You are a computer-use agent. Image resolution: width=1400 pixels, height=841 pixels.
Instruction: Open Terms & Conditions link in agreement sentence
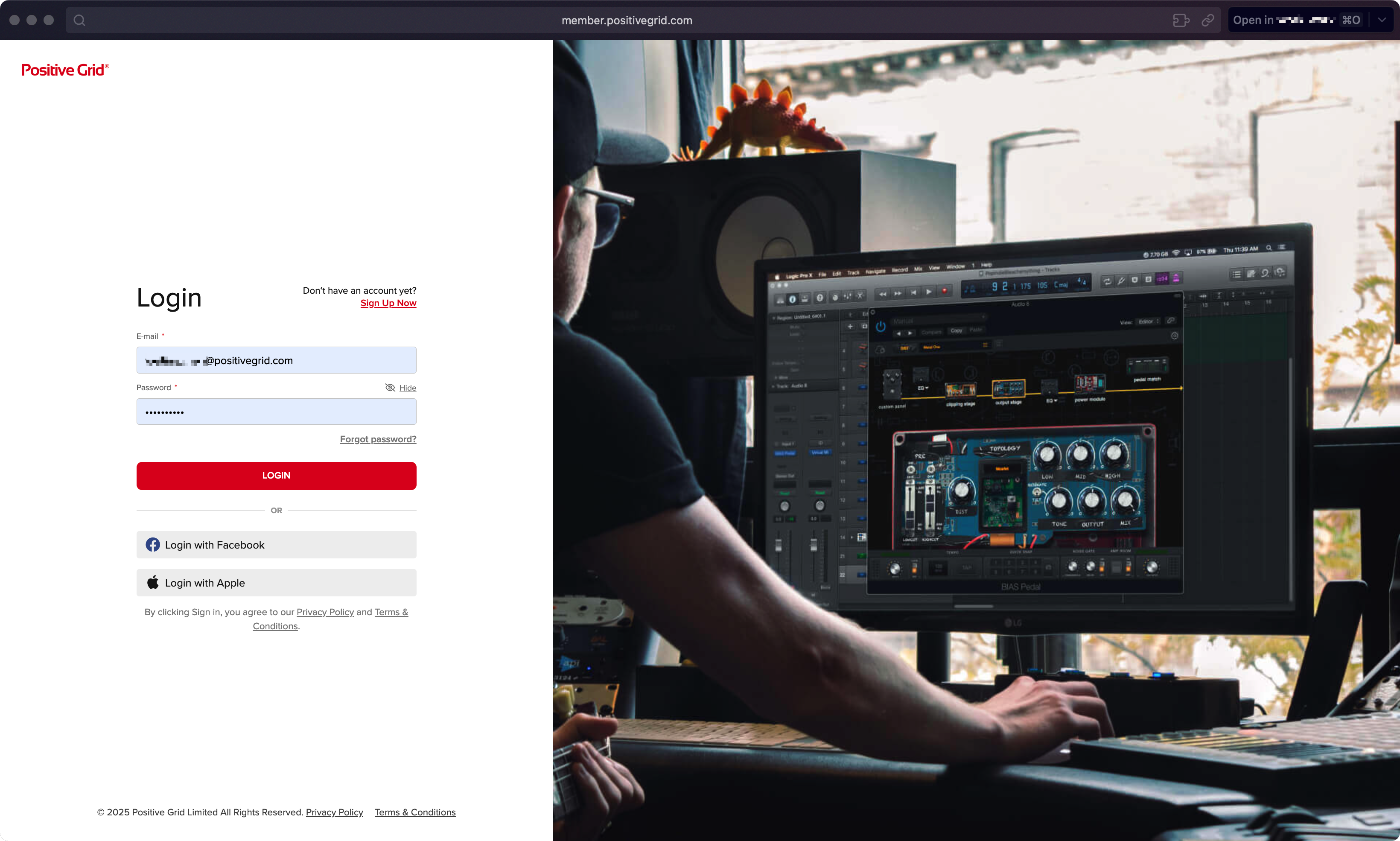point(391,612)
